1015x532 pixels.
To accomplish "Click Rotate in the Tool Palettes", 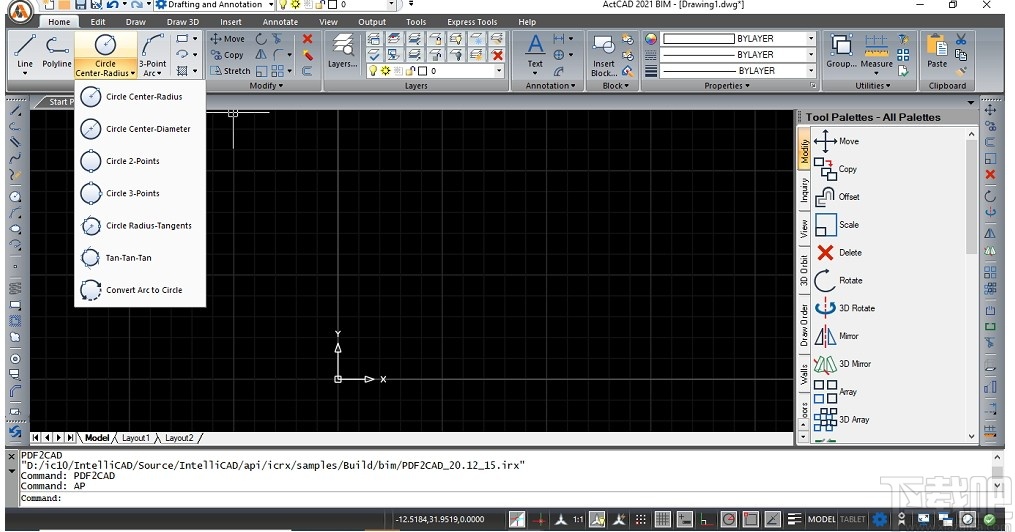I will tap(838, 280).
